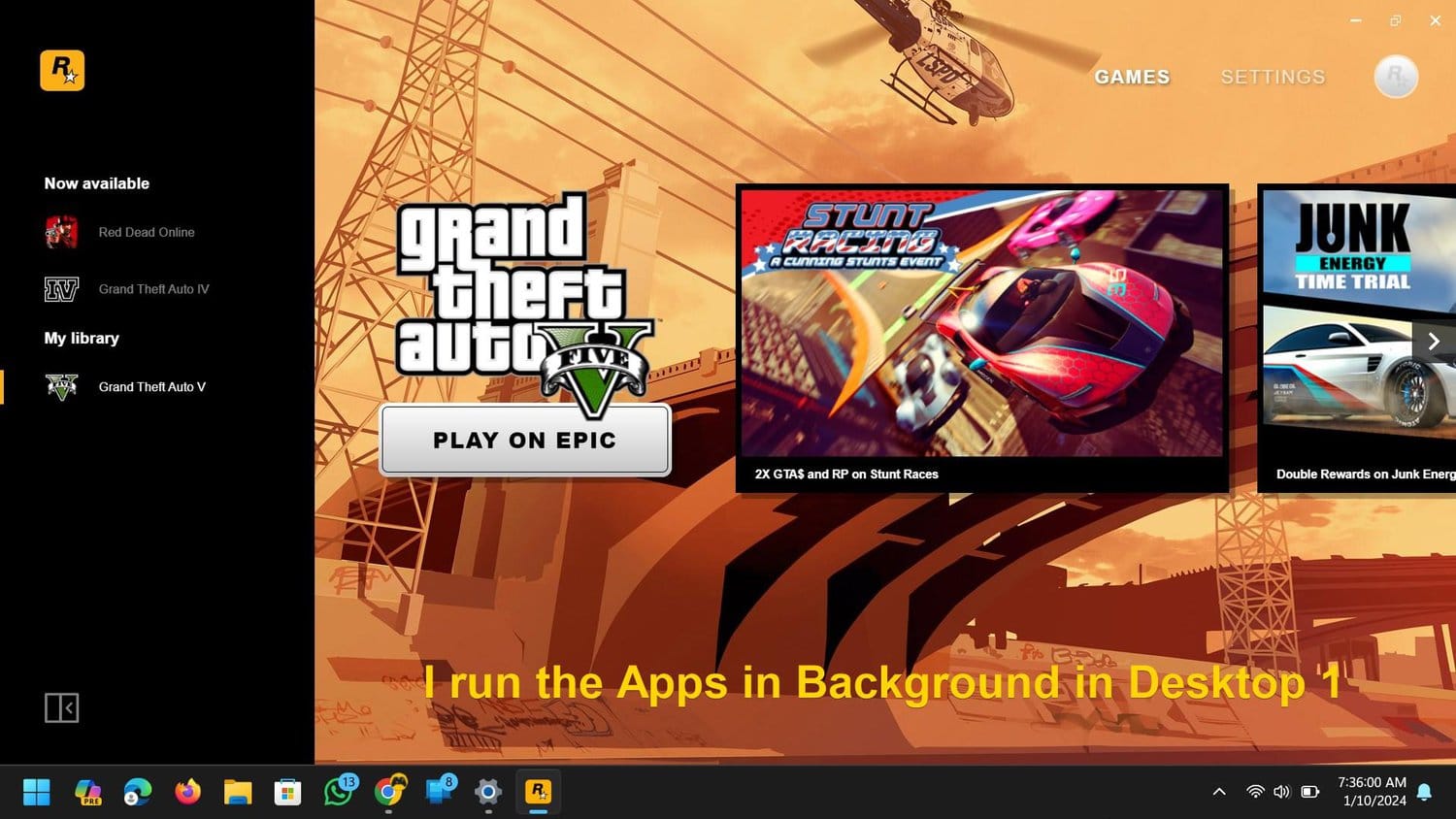Open the profile avatar in the top right
This screenshot has width=1456, height=819.
pyautogui.click(x=1396, y=77)
